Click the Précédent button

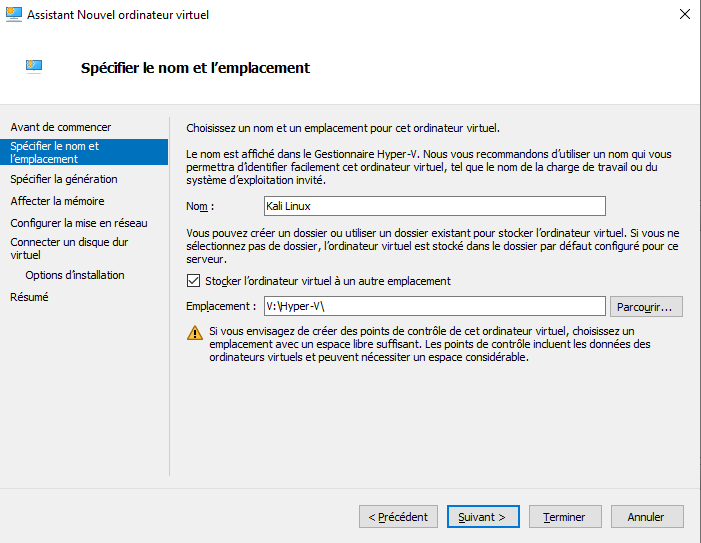click(x=398, y=517)
